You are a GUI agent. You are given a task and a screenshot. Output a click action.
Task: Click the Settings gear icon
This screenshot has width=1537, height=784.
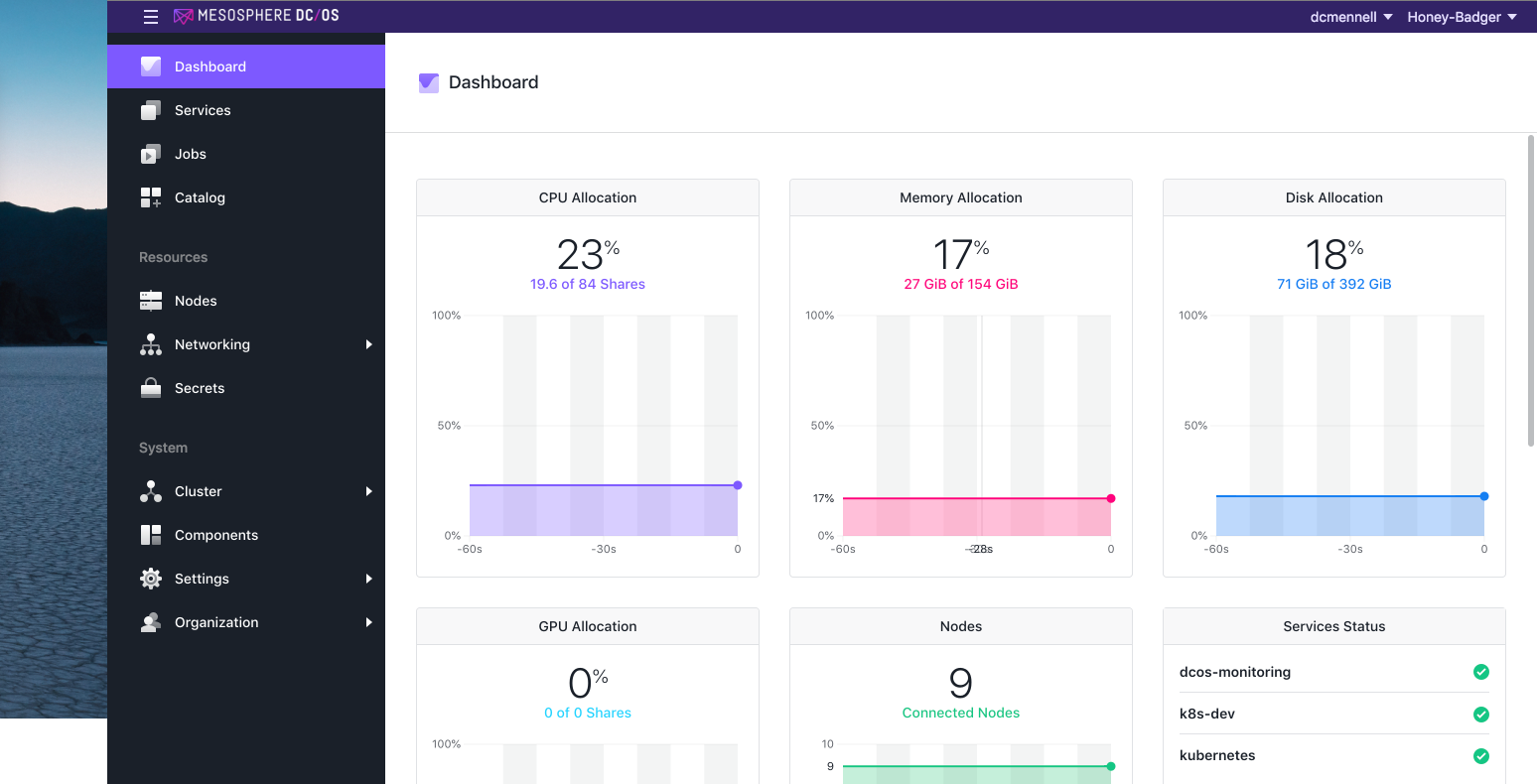(x=151, y=579)
